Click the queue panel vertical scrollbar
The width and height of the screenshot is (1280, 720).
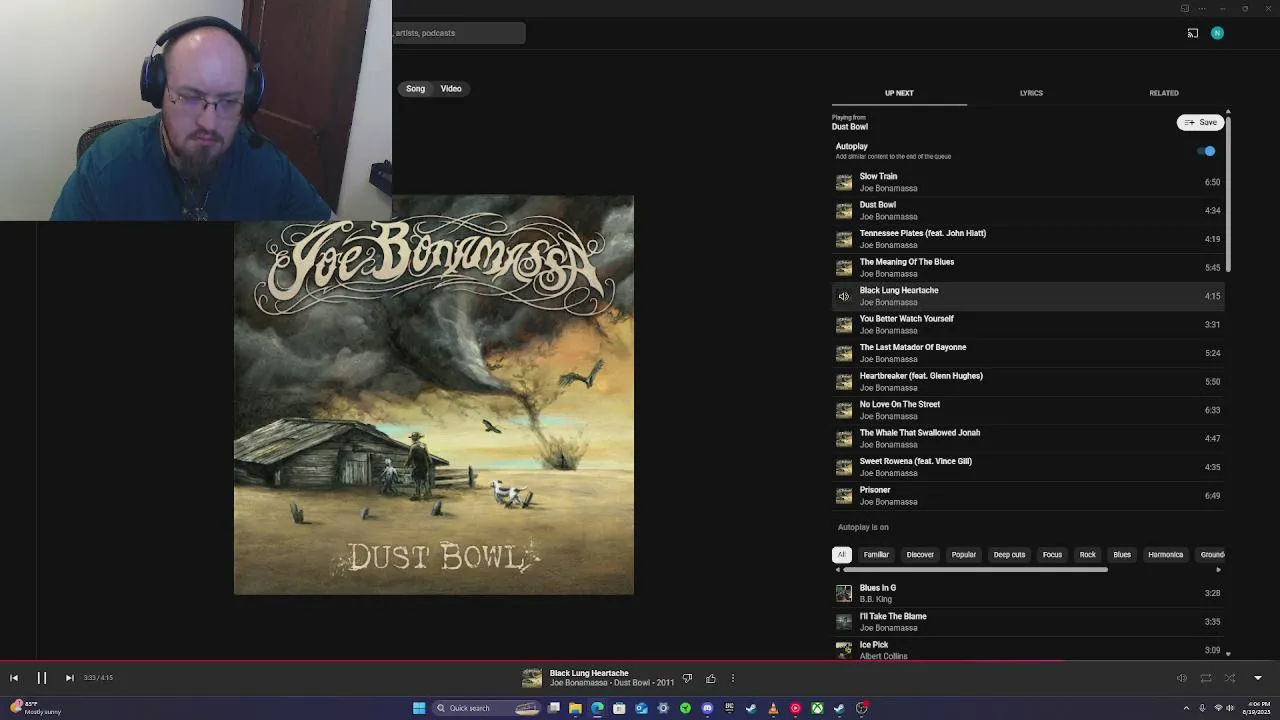1228,194
